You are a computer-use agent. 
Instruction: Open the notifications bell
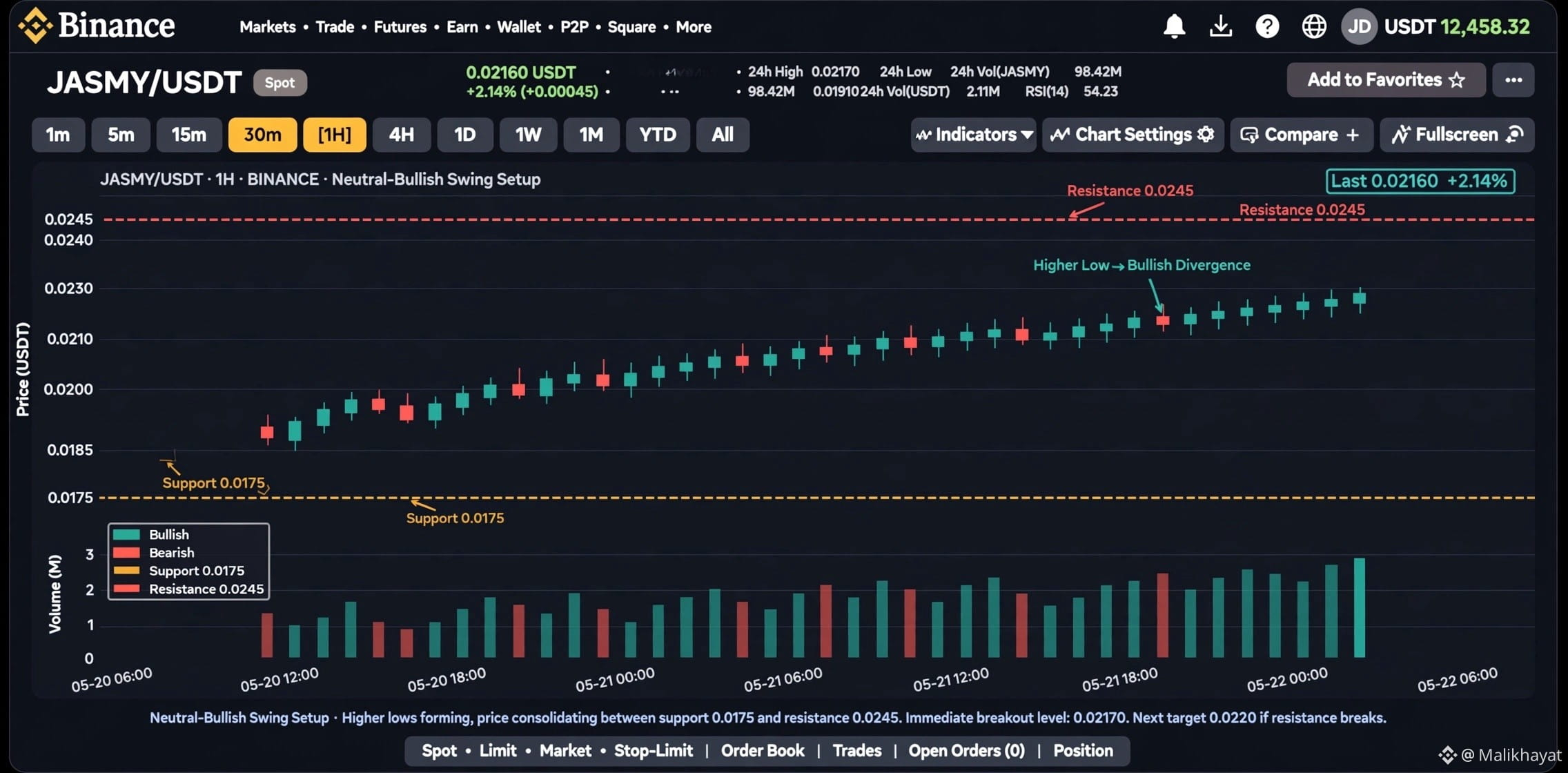[1174, 26]
